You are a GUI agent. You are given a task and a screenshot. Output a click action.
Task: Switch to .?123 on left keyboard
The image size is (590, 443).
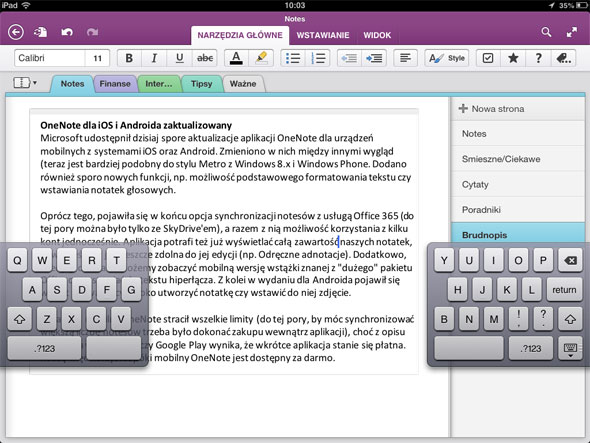click(x=44, y=349)
